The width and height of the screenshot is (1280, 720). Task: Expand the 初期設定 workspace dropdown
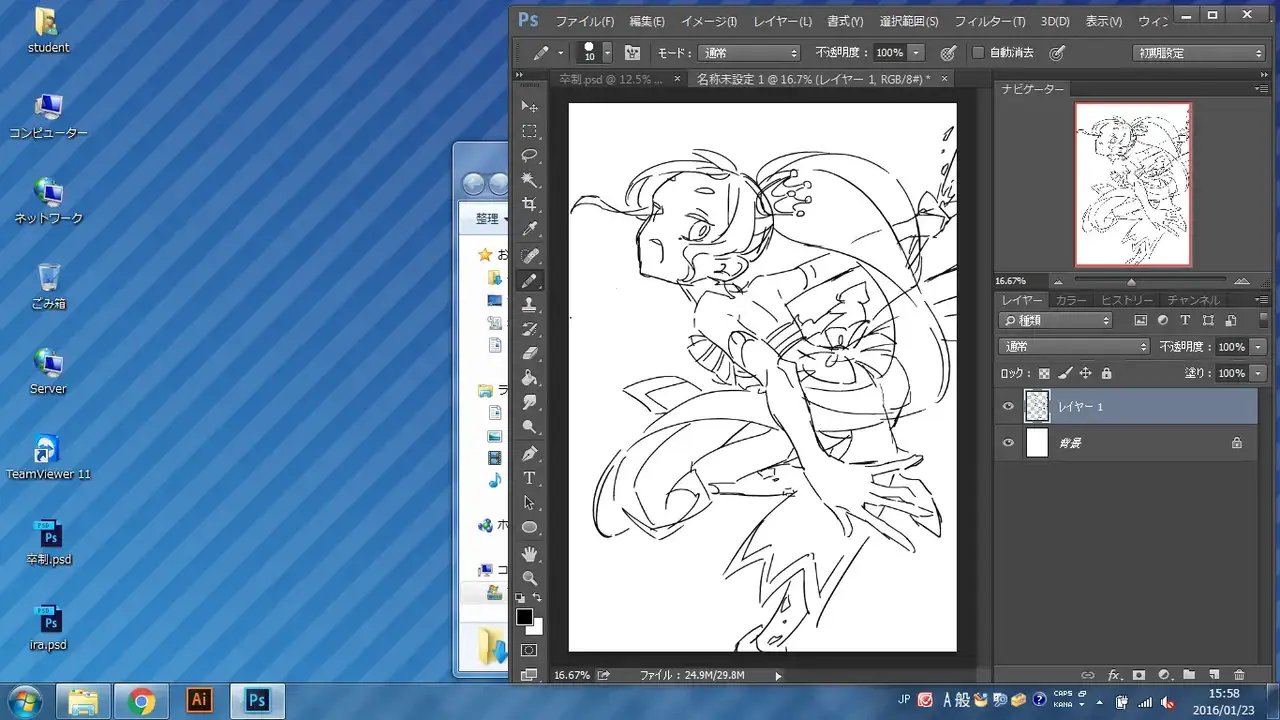[x=1200, y=53]
